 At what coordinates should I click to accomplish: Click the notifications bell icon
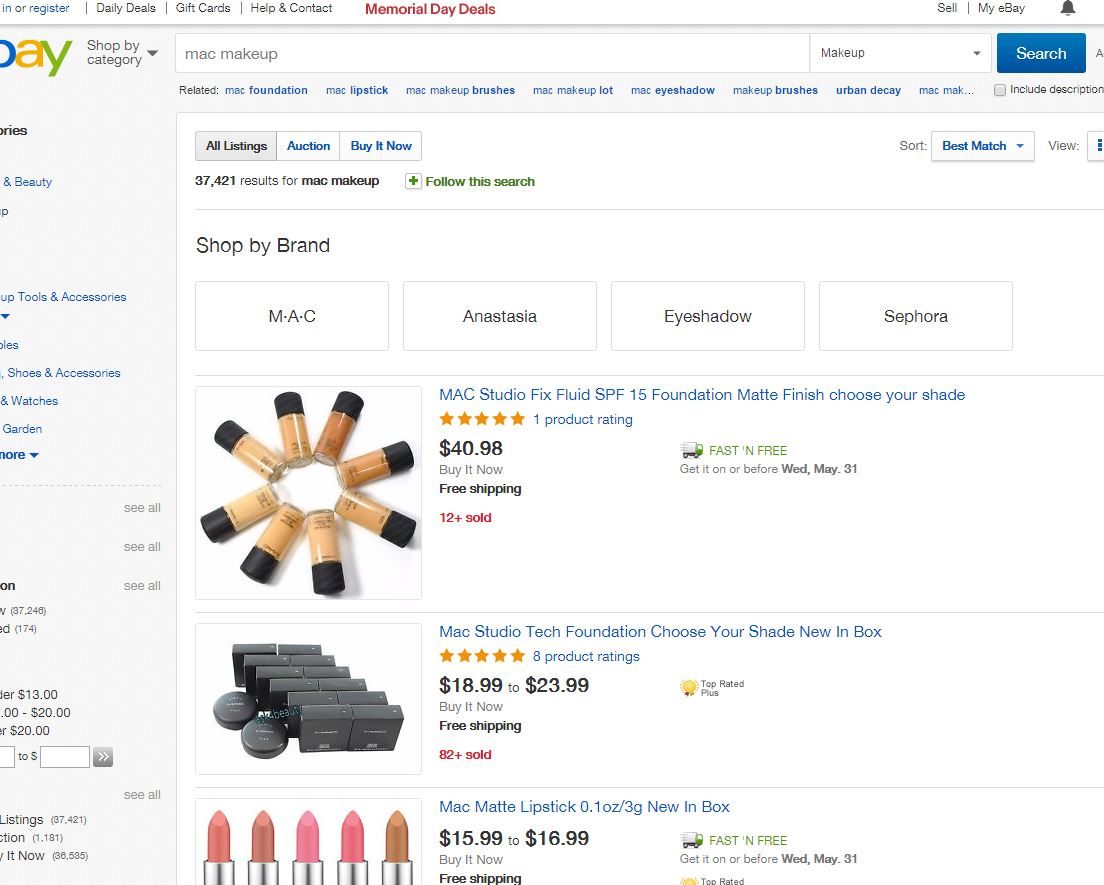point(1068,8)
